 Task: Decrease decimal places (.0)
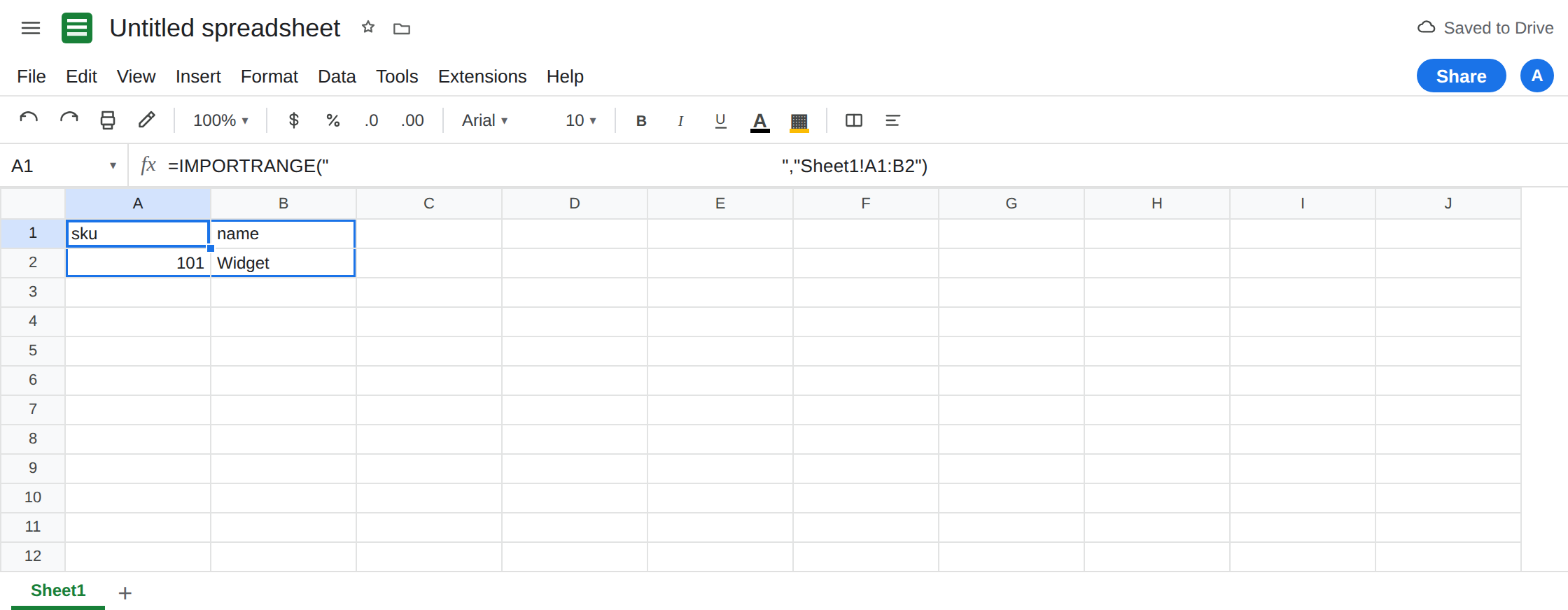[371, 120]
